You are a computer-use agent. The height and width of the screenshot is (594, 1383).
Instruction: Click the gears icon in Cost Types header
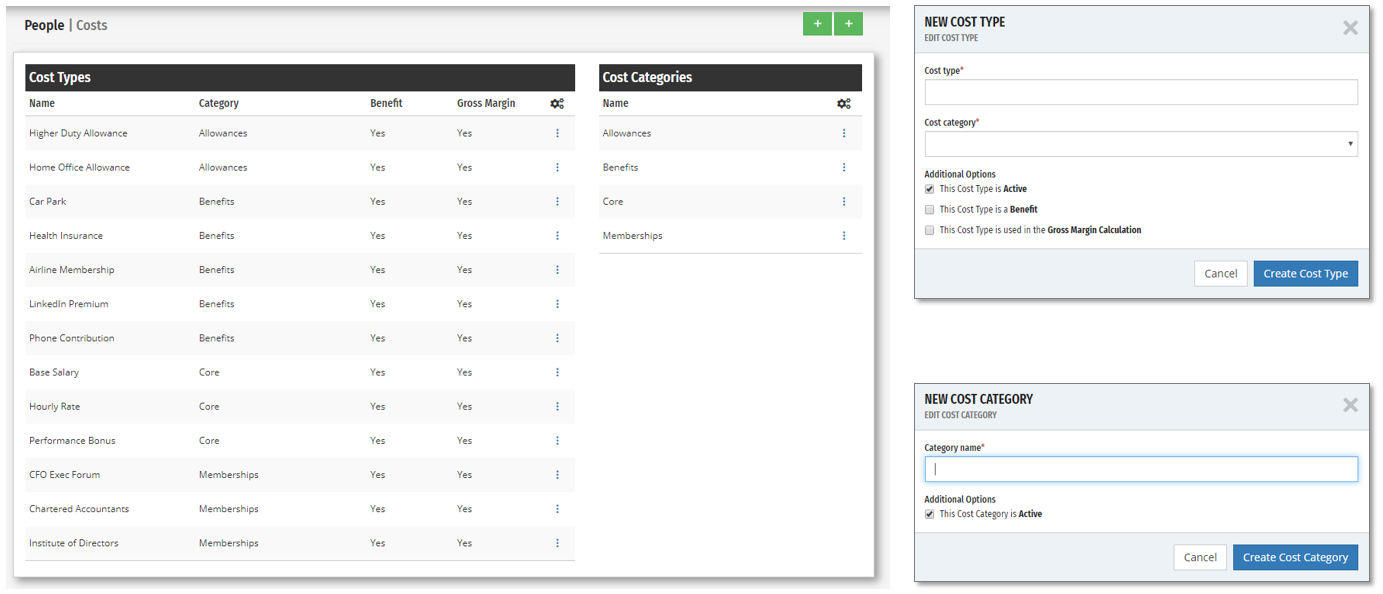pos(557,103)
